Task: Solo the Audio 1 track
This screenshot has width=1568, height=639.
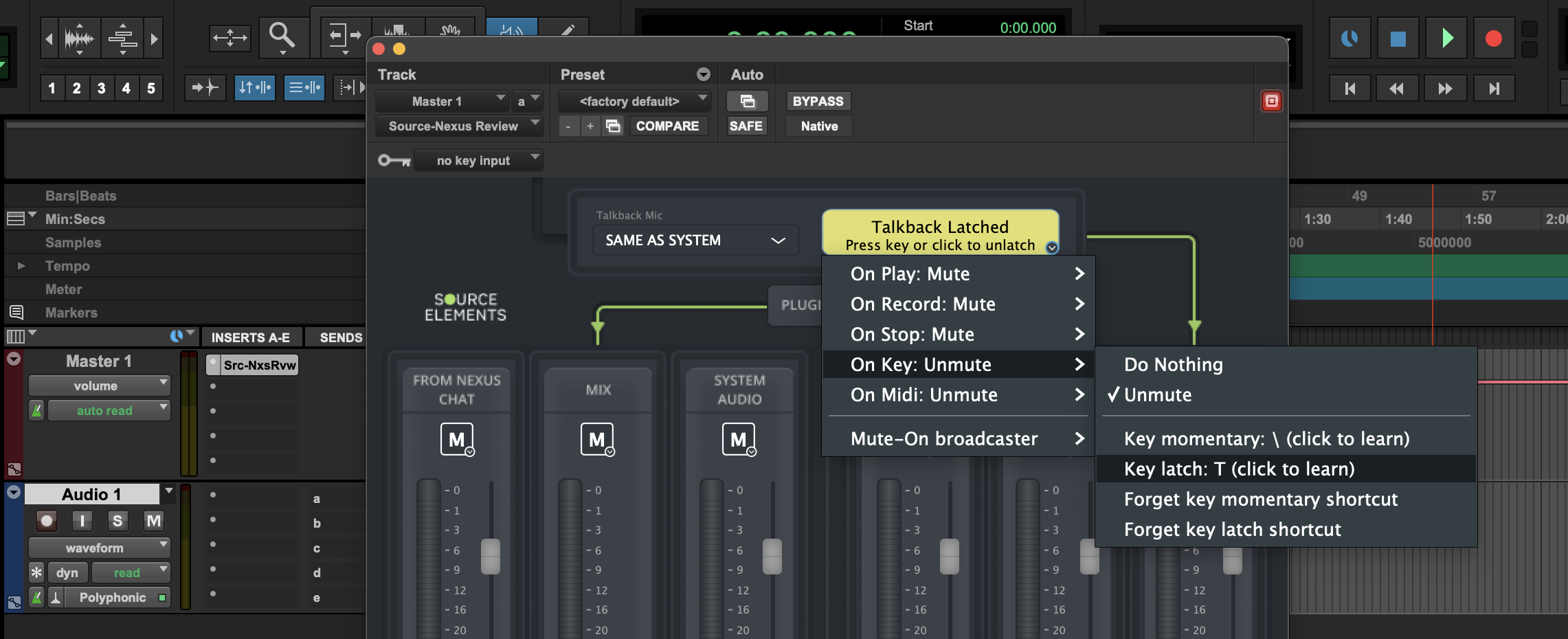Action: coord(117,521)
